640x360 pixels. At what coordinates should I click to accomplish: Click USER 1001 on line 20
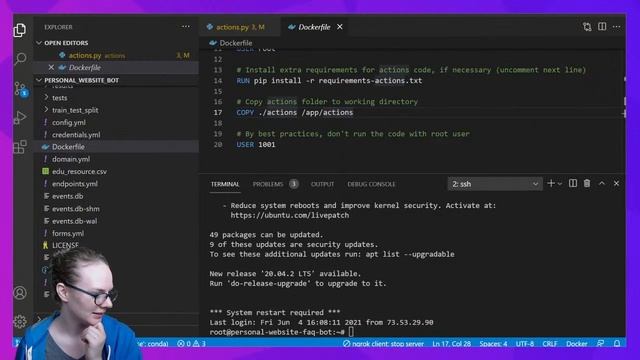[x=256, y=144]
